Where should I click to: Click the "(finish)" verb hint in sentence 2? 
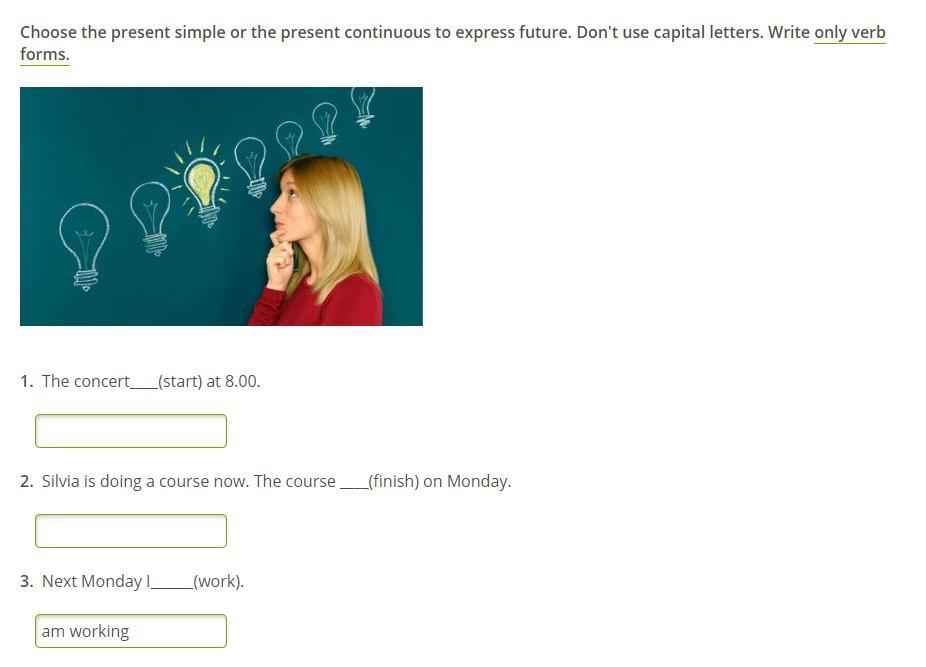pos(393,481)
